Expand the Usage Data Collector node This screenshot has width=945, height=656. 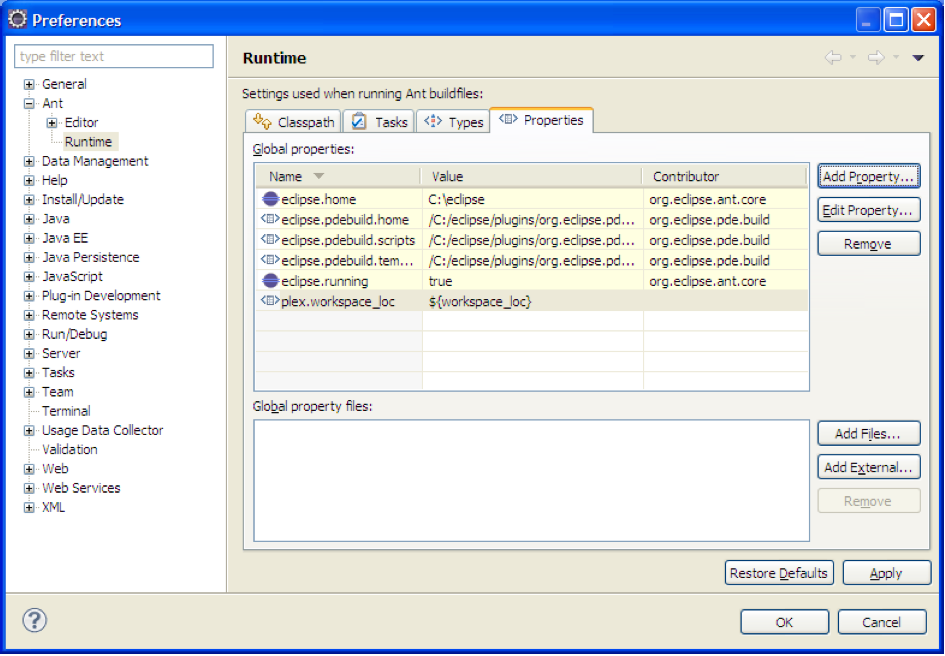click(29, 431)
